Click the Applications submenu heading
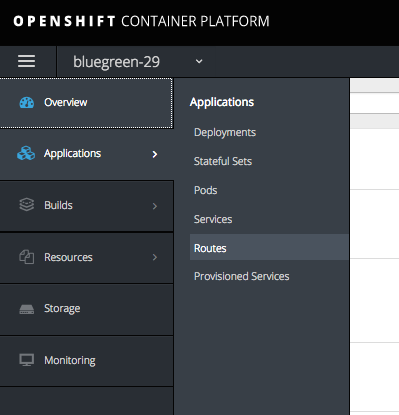399x415 pixels. pos(222,102)
